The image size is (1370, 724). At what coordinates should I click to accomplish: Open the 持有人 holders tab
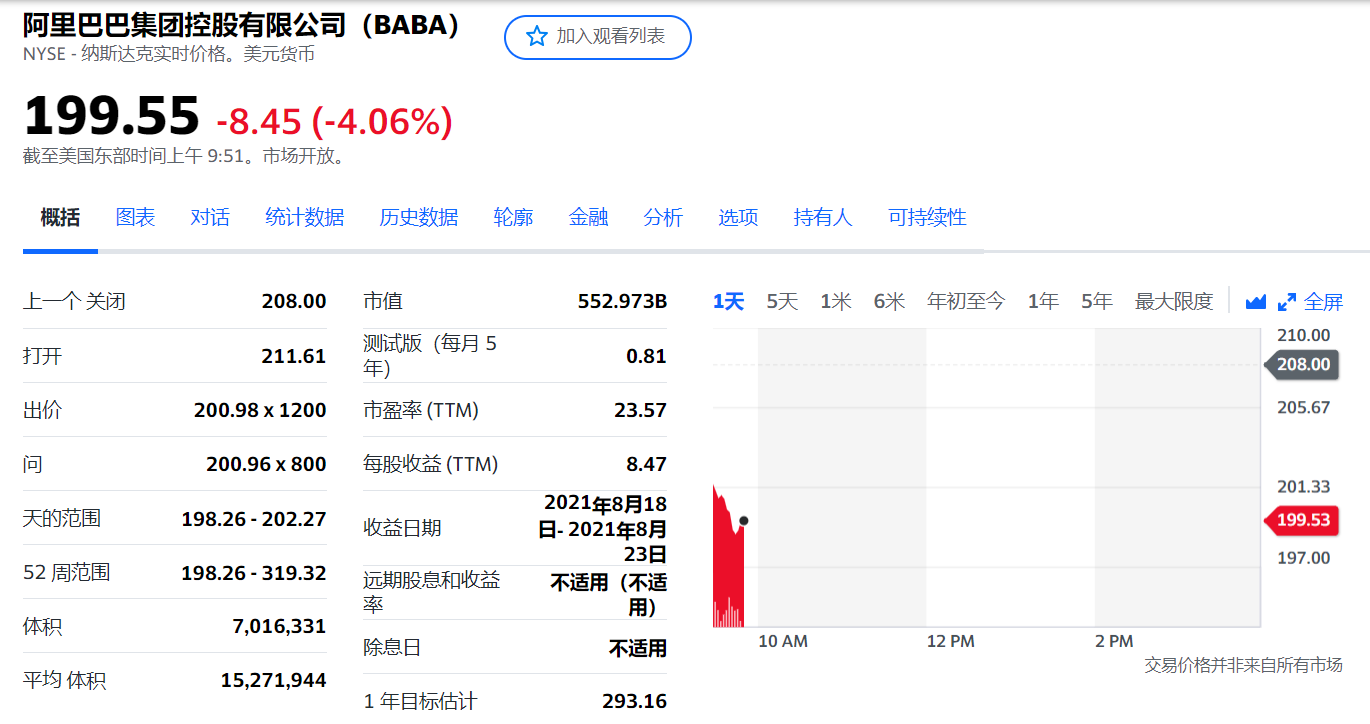click(x=822, y=217)
